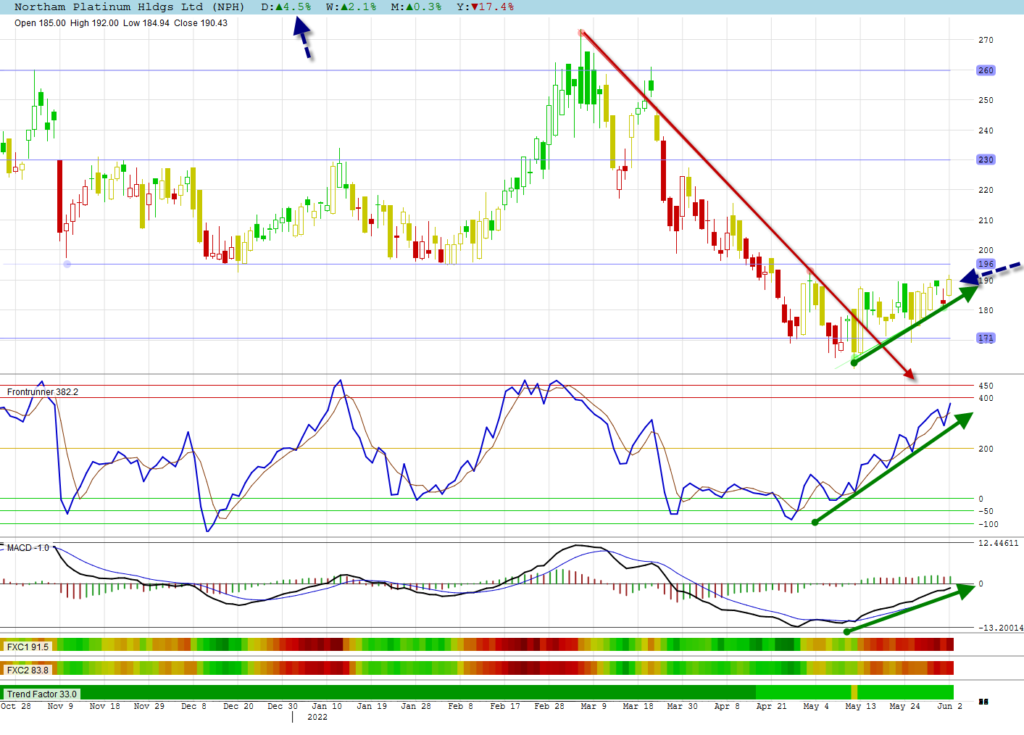The height and width of the screenshot is (735, 1024).
Task: Click the 'Jan 10' date label
Action: (x=327, y=706)
